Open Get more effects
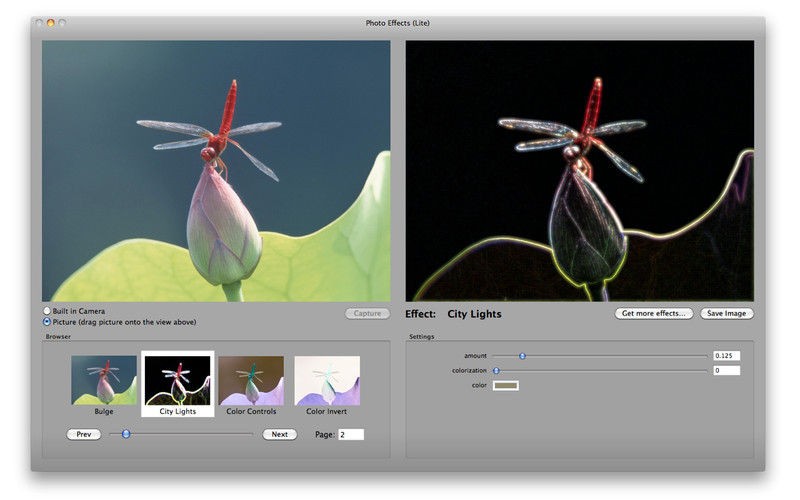The height and width of the screenshot is (500, 800). click(654, 313)
